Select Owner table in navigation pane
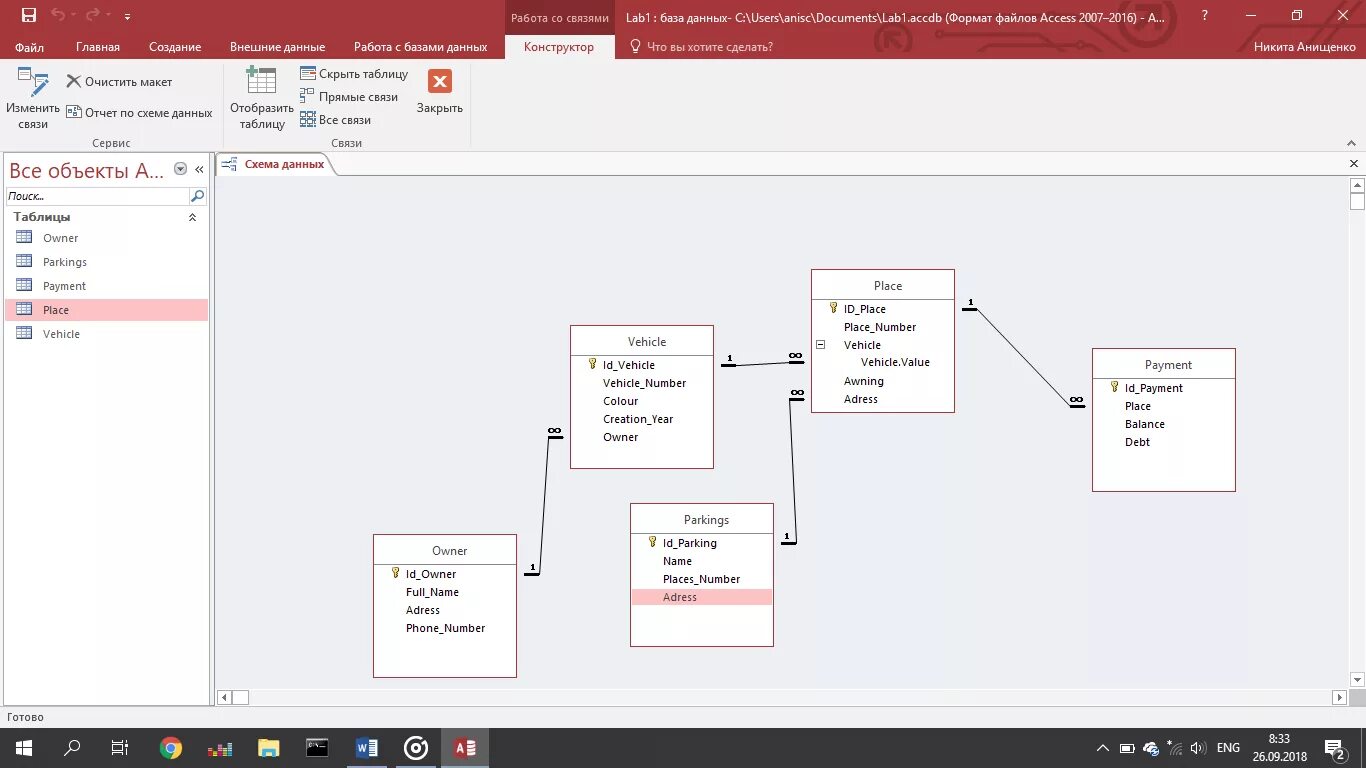The image size is (1366, 768). pos(107,238)
